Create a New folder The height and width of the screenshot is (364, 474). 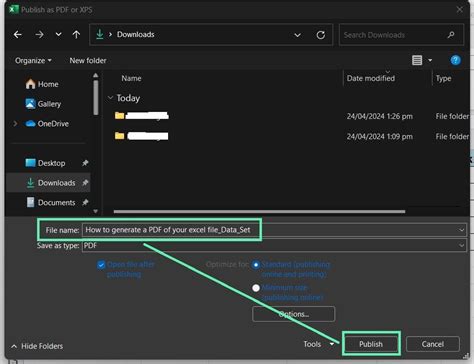[x=88, y=60]
